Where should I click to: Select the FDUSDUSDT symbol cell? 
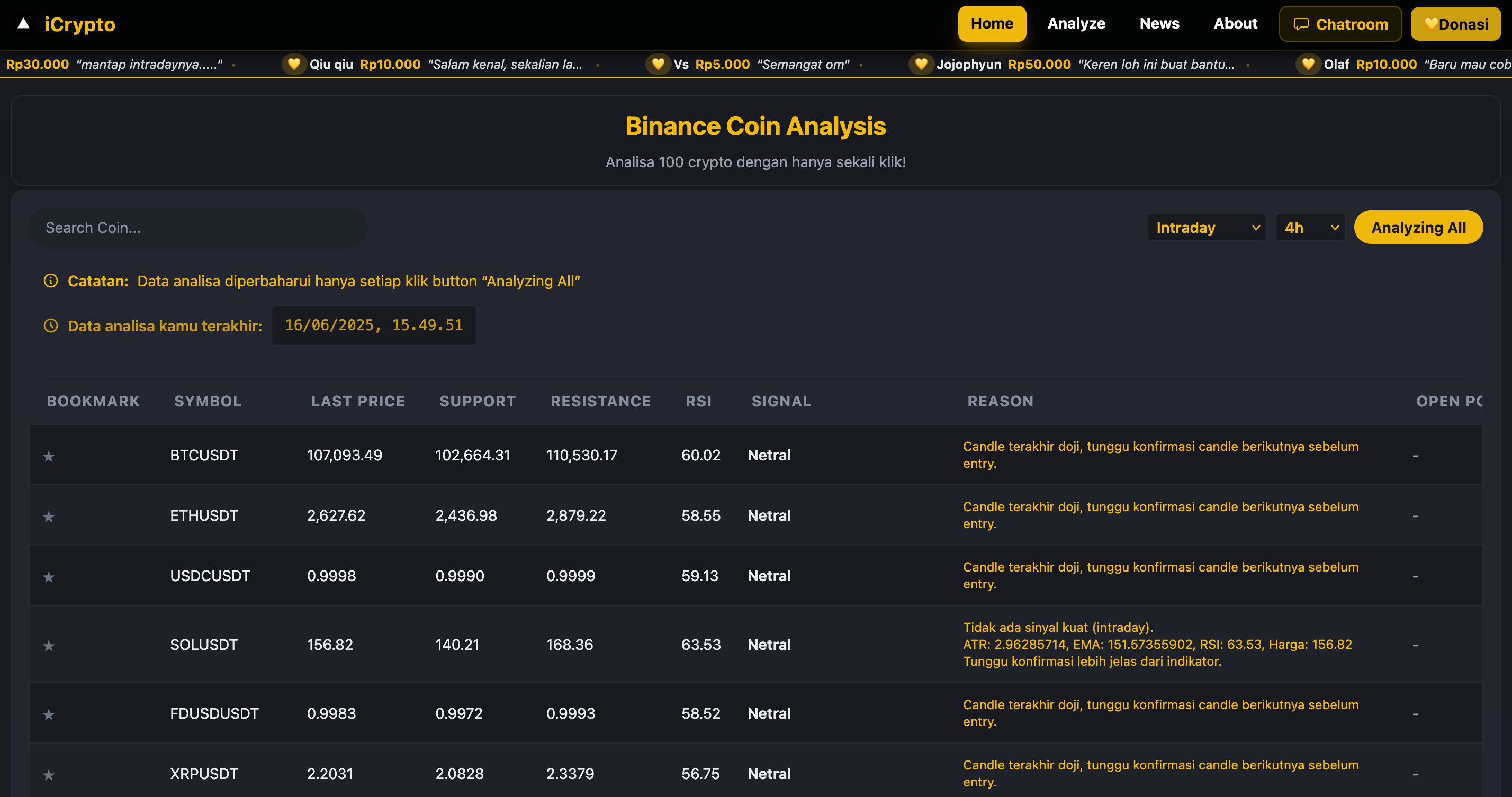pos(214,713)
